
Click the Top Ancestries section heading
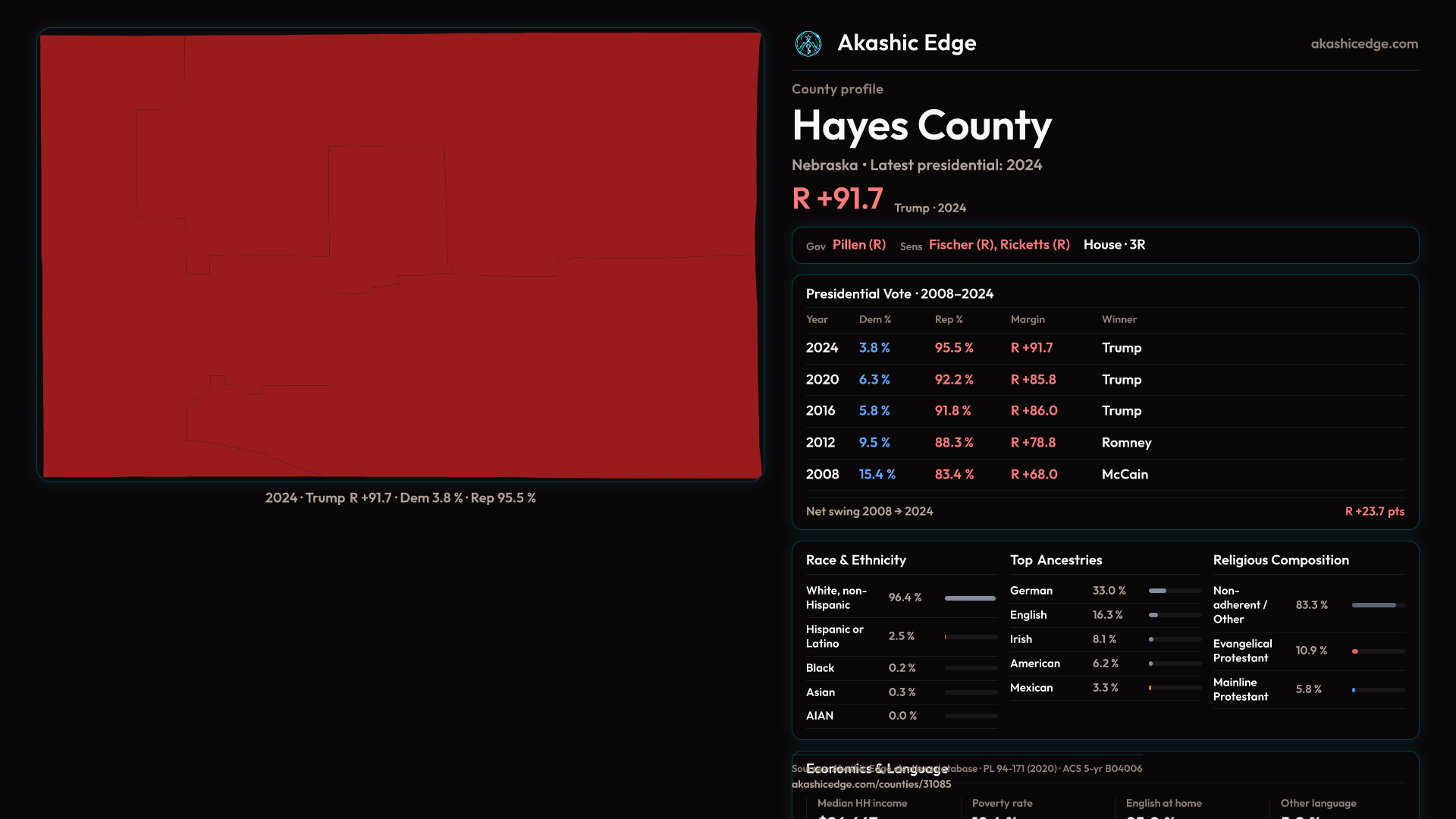1056,560
